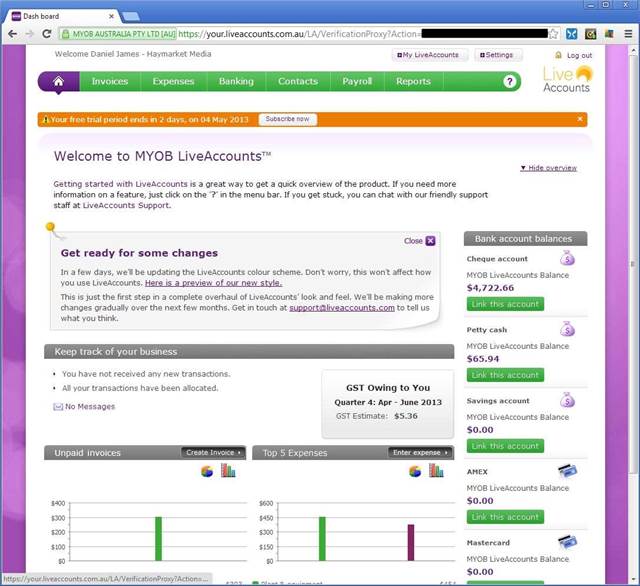Open the new style preview link
This screenshot has height=586, width=640.
213,283
